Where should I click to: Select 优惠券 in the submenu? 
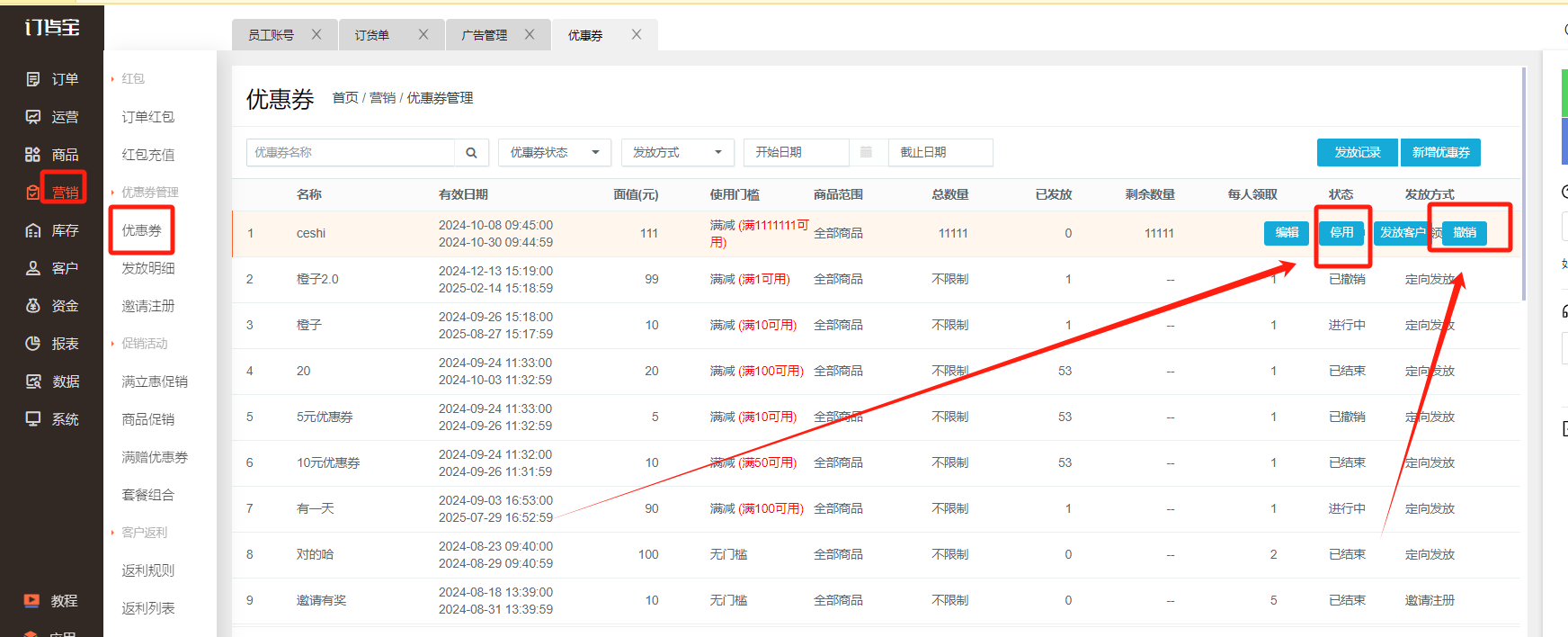coord(142,230)
